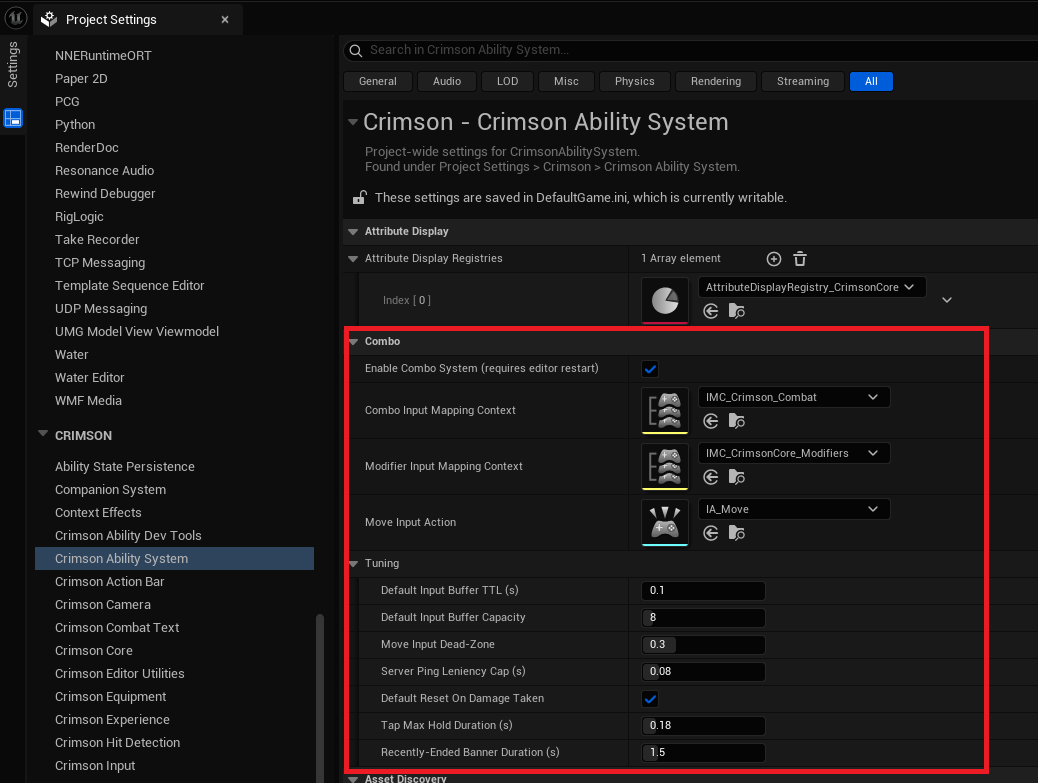Browse to AttributeDisplayRegistry_CrimsonCore in Content Browser
The image size is (1038, 783).
(736, 311)
